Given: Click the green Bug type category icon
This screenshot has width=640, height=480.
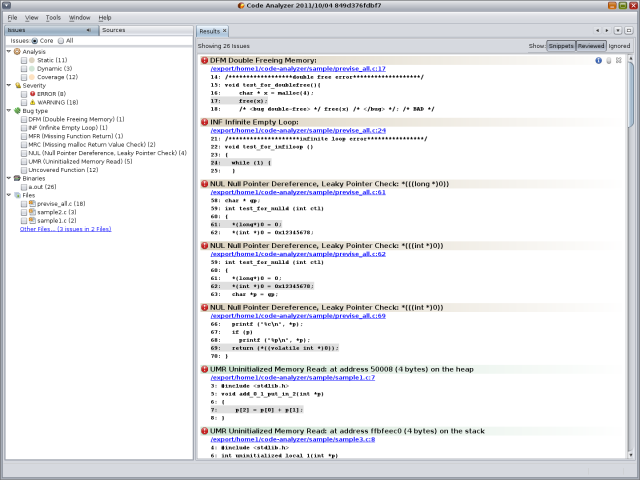Looking at the screenshot, I should (x=17, y=111).
